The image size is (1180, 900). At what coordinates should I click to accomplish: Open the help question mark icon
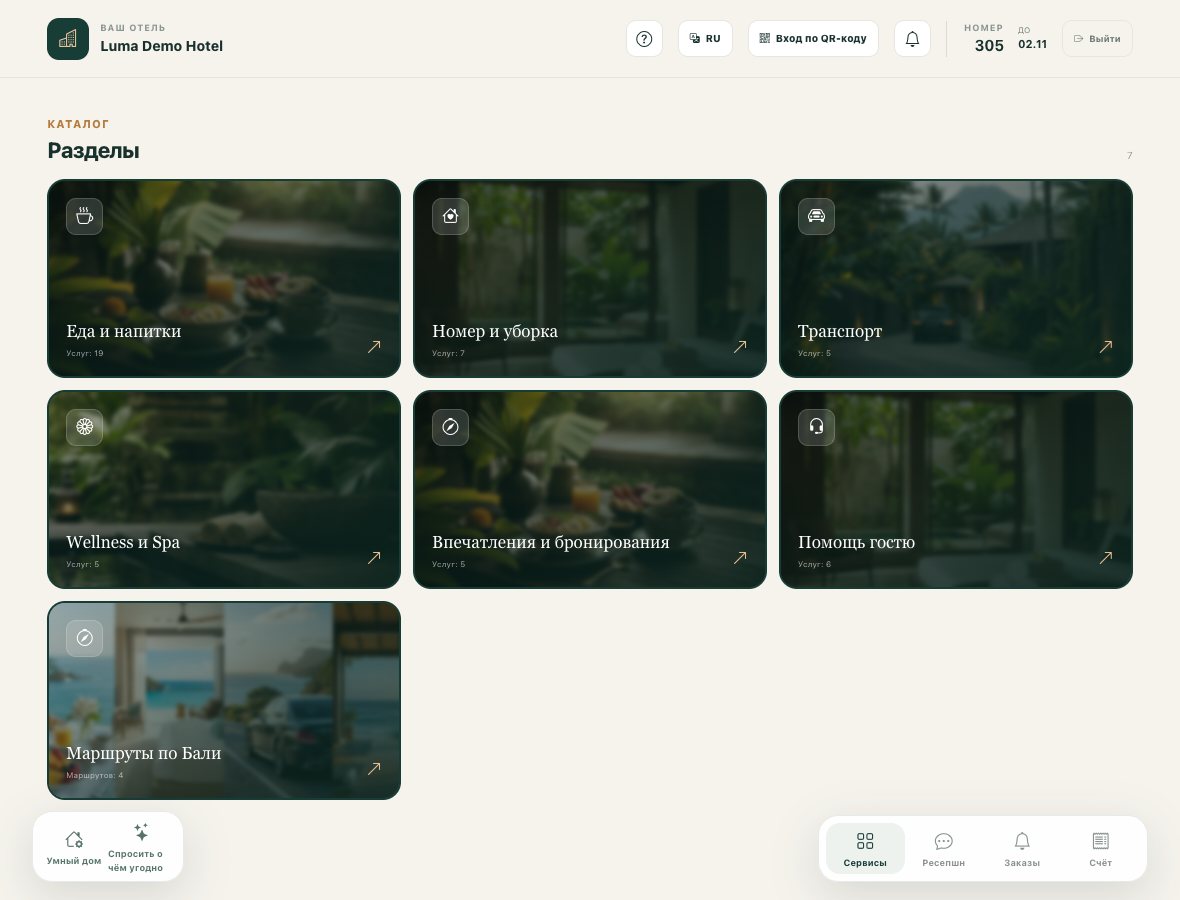pyautogui.click(x=644, y=38)
